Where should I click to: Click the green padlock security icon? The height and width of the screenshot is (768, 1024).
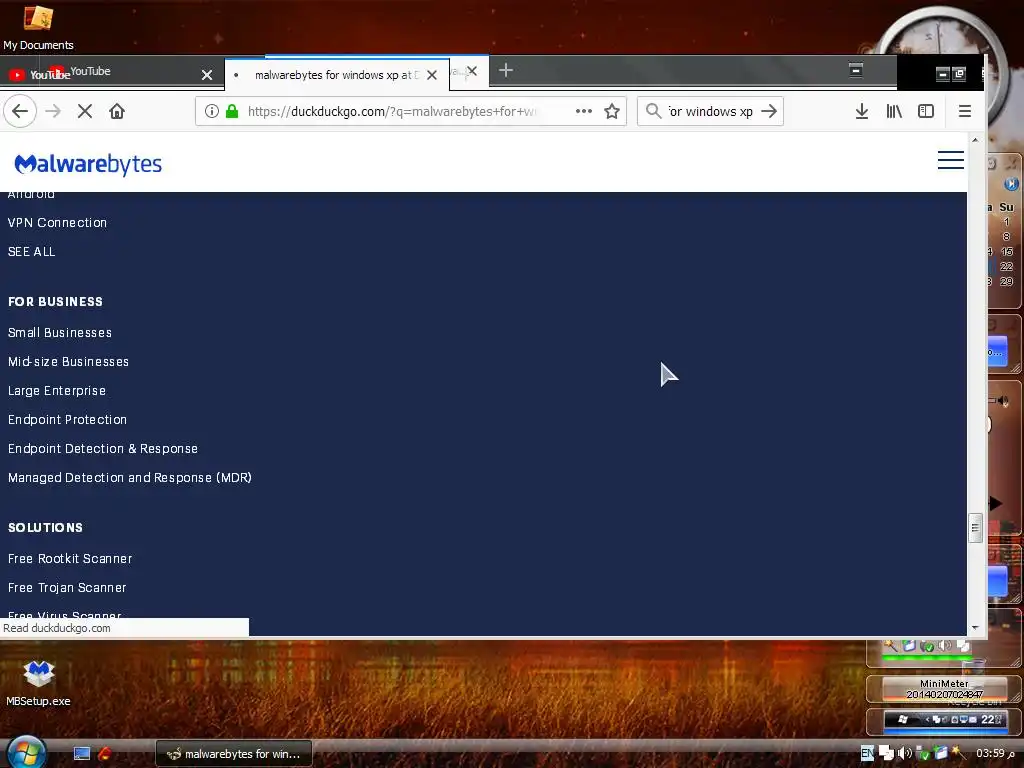click(x=232, y=111)
